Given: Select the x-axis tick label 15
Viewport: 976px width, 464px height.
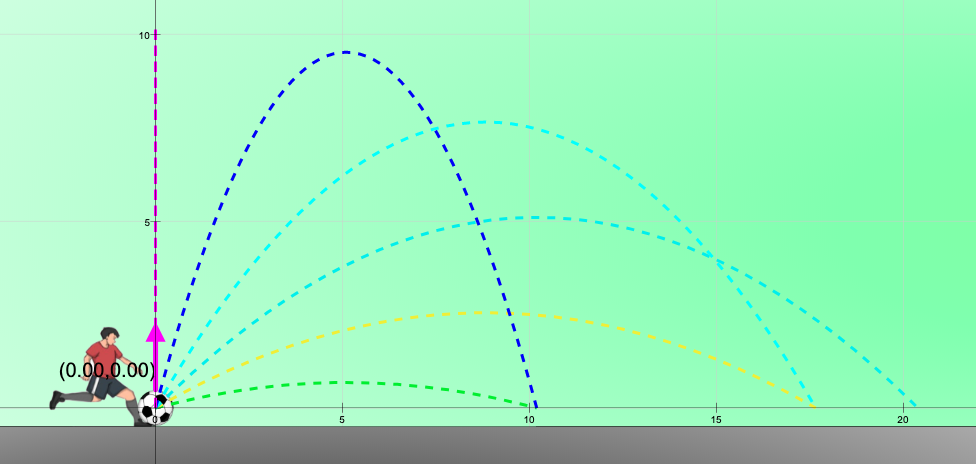Looking at the screenshot, I should pos(716,420).
